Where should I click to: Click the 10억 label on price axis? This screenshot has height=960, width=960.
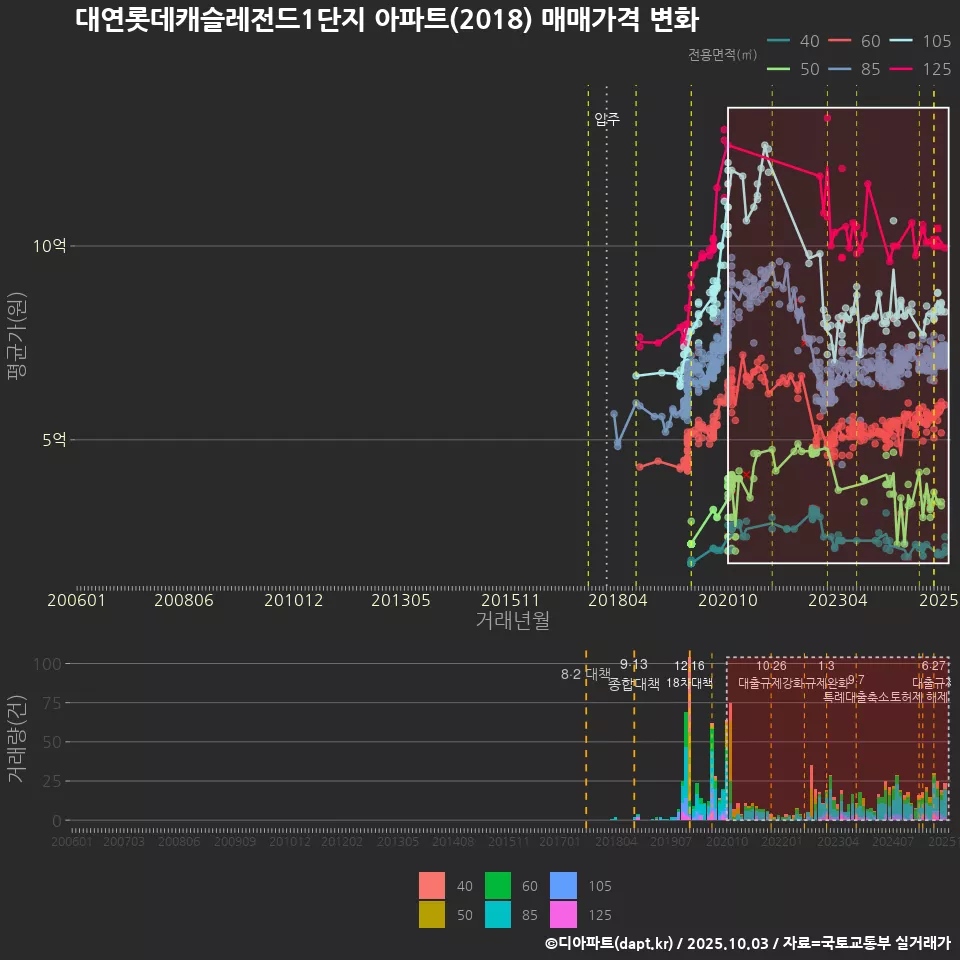pos(49,246)
